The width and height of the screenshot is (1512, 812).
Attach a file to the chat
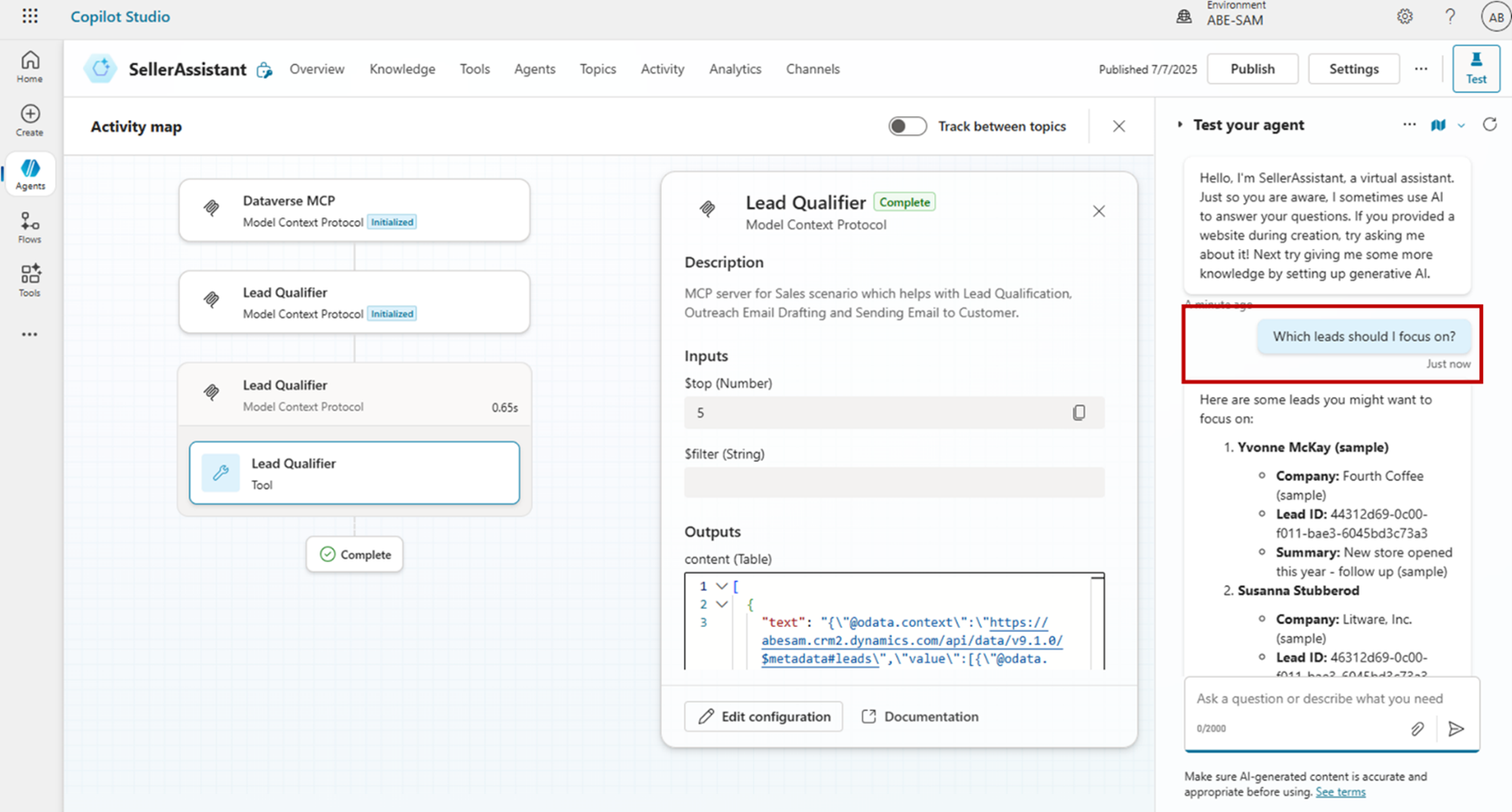[x=1417, y=729]
